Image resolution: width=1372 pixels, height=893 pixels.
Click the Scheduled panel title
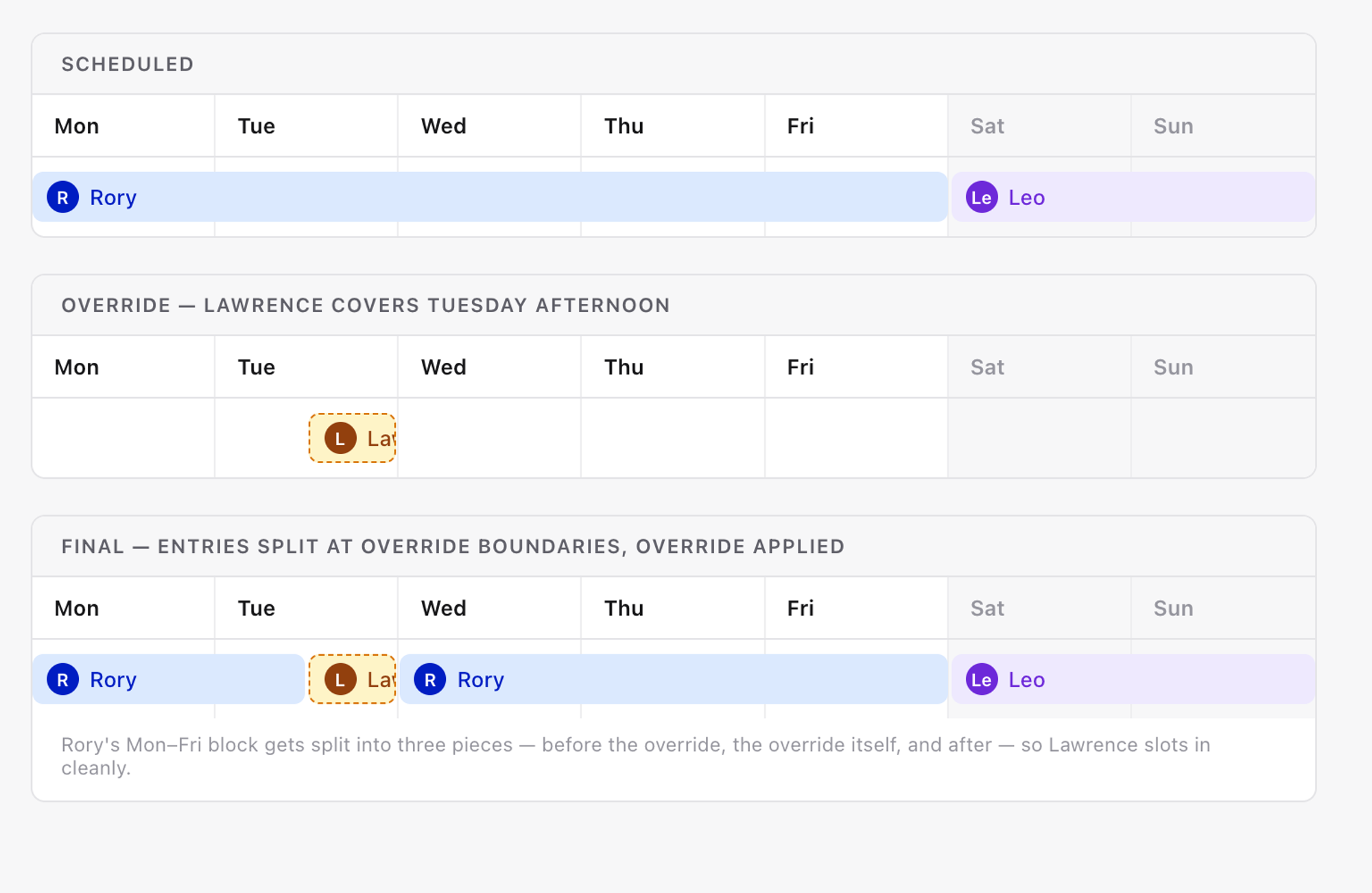point(128,64)
